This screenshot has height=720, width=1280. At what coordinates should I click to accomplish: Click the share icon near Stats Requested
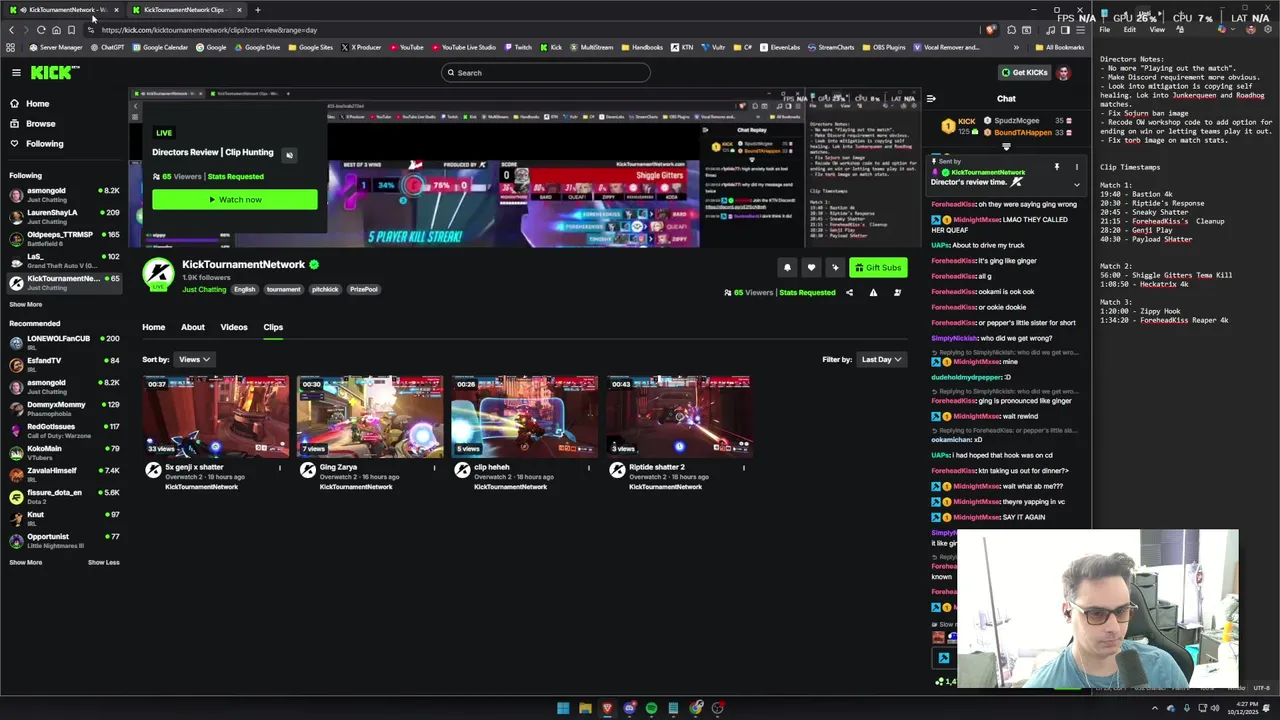click(849, 293)
